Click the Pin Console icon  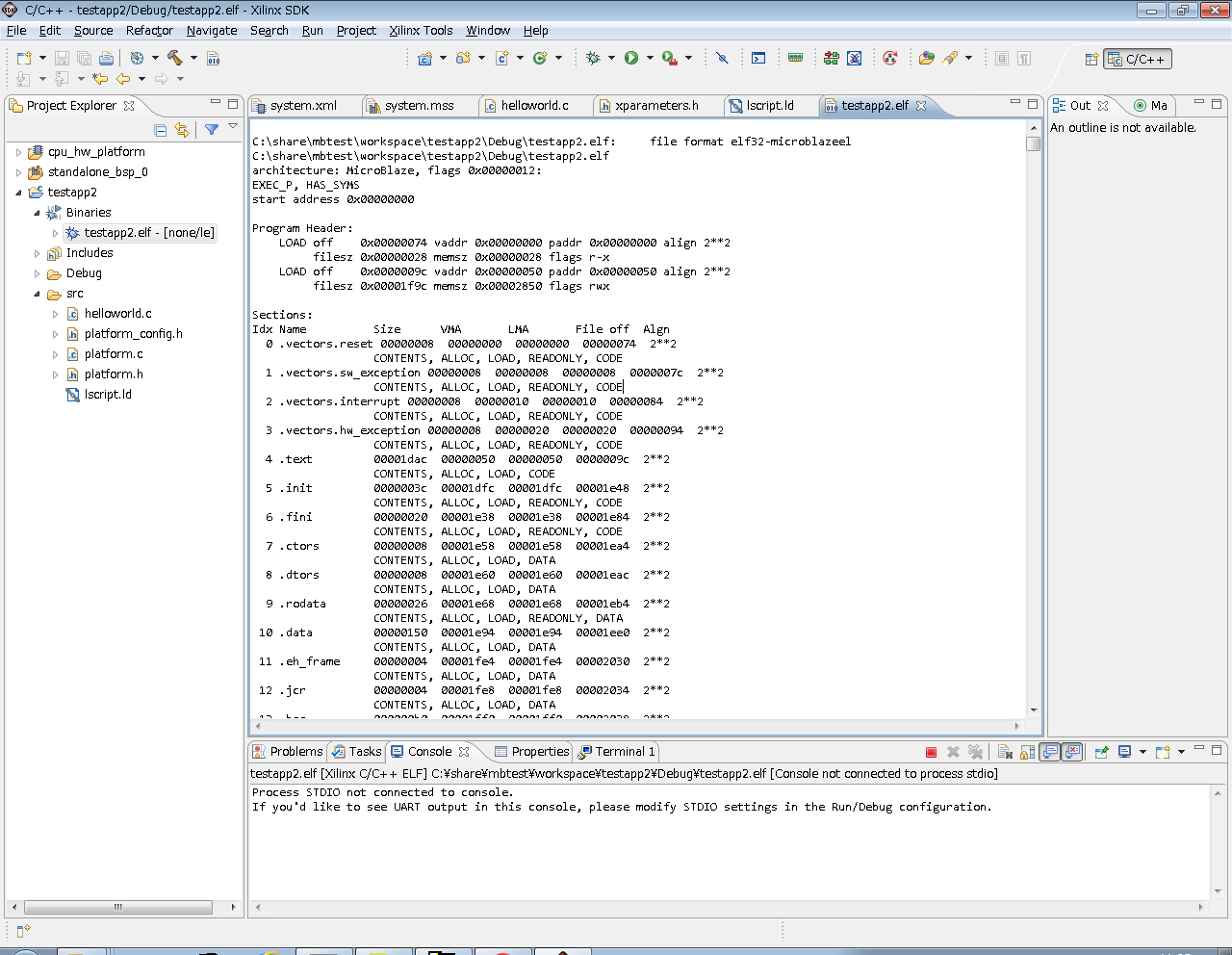pyautogui.click(x=1101, y=752)
